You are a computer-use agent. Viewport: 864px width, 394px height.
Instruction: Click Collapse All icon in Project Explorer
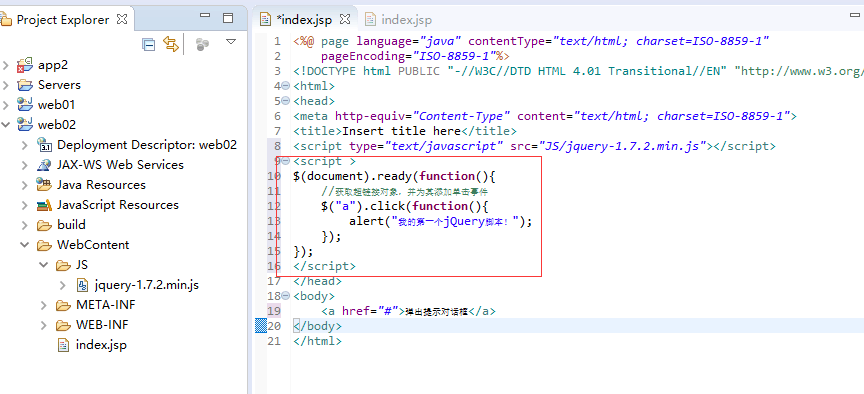coord(149,45)
